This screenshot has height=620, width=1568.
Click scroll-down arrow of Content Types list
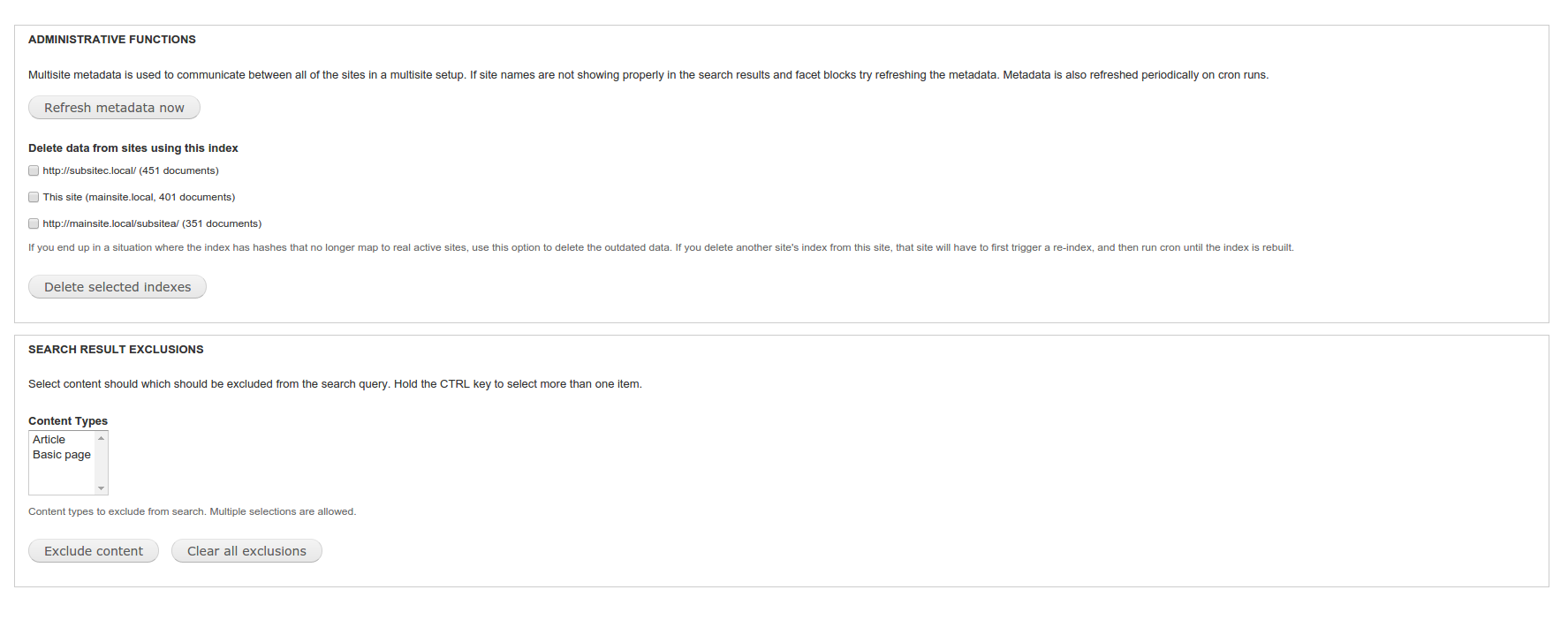click(x=102, y=488)
